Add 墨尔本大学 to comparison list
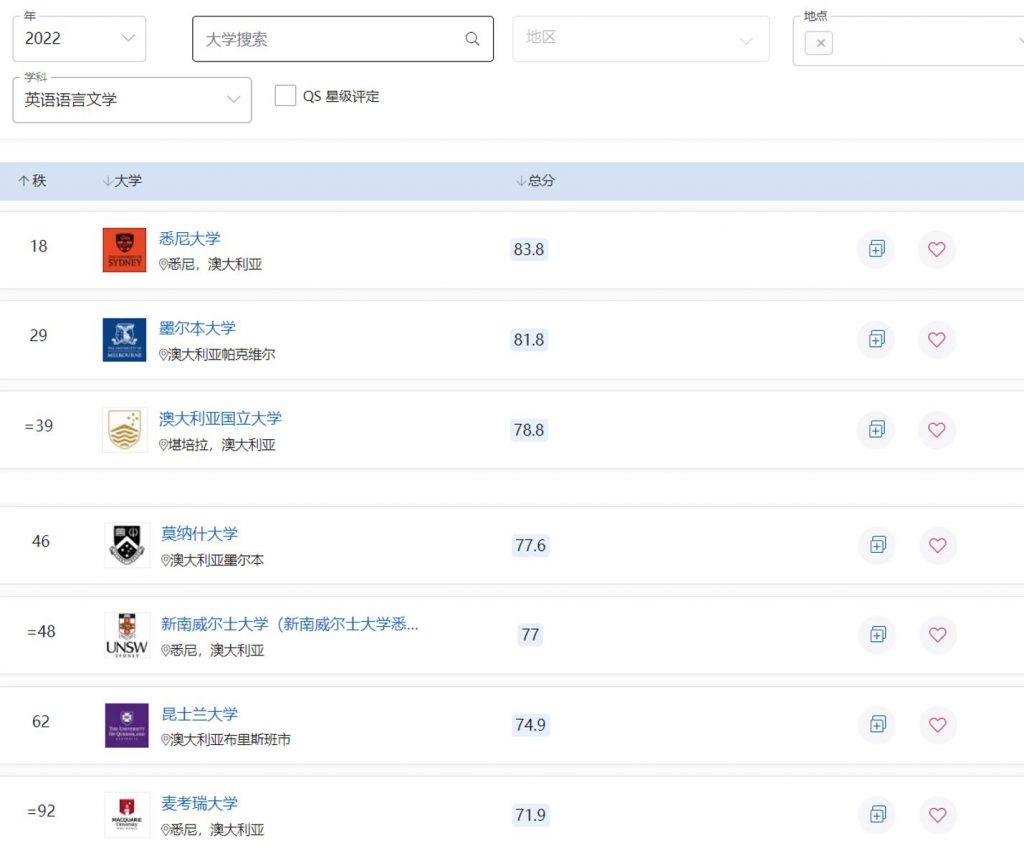The height and width of the screenshot is (851, 1024). [876, 340]
